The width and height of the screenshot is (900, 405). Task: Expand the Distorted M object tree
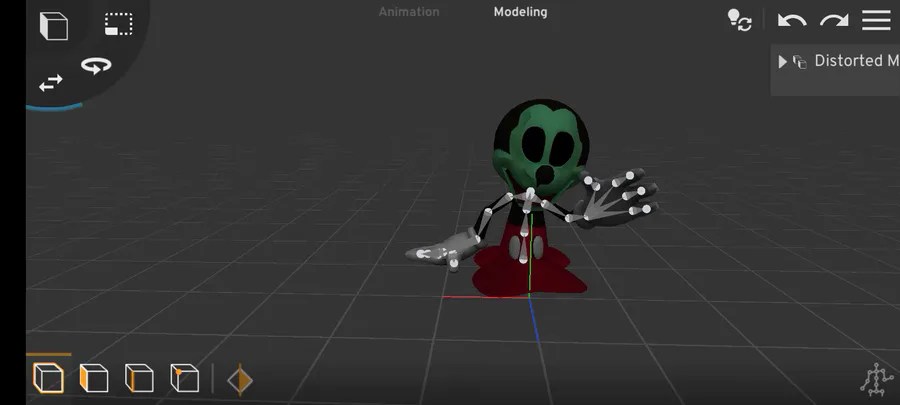(782, 62)
